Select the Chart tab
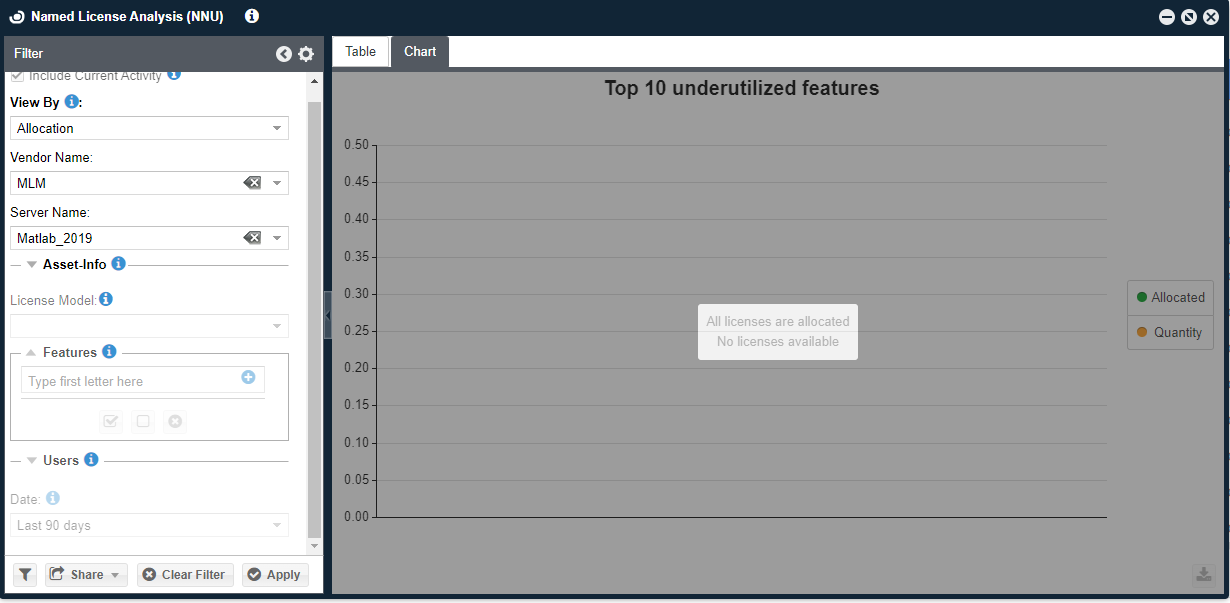The width and height of the screenshot is (1230, 603). [x=420, y=52]
